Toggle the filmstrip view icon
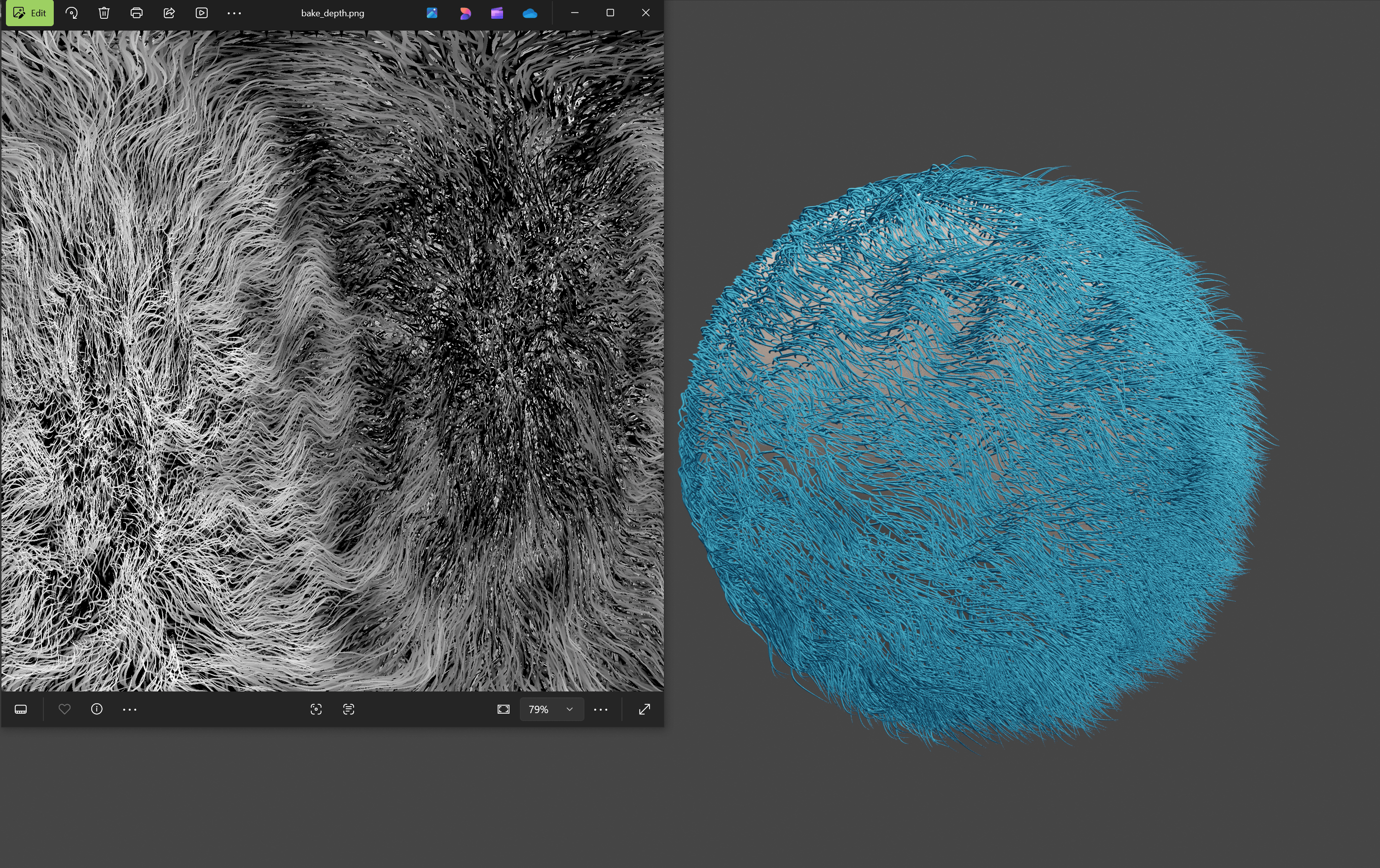This screenshot has height=868, width=1380. coord(21,709)
